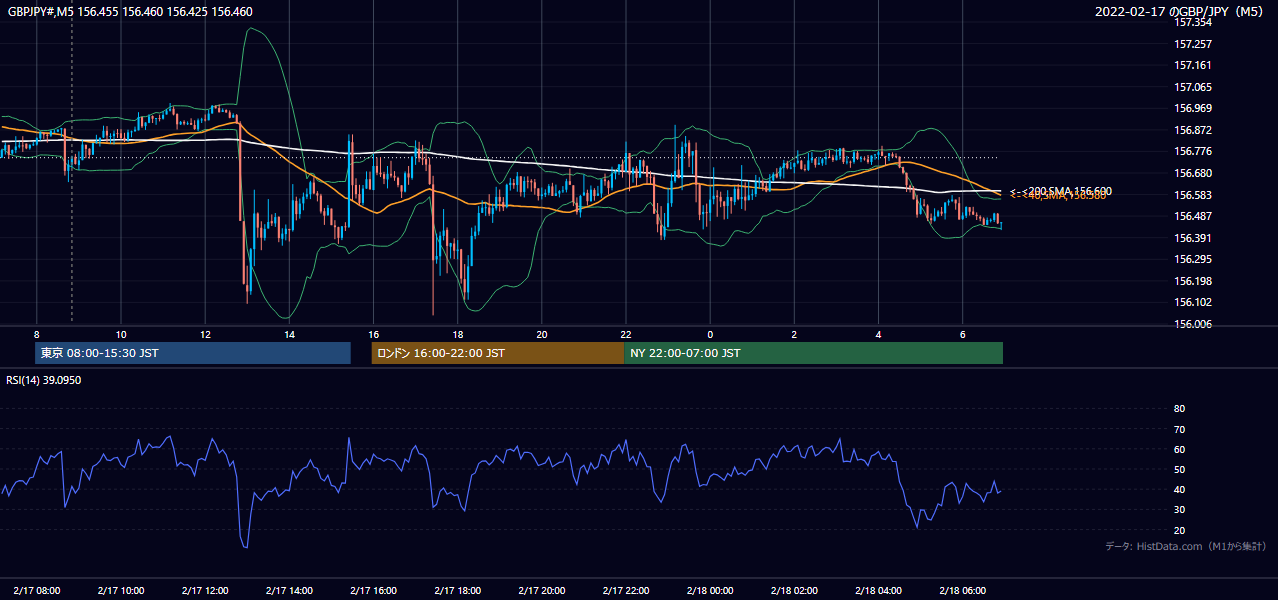1278x600 pixels.
Task: Click price level 157.065 on the axis
Action: click(1193, 88)
